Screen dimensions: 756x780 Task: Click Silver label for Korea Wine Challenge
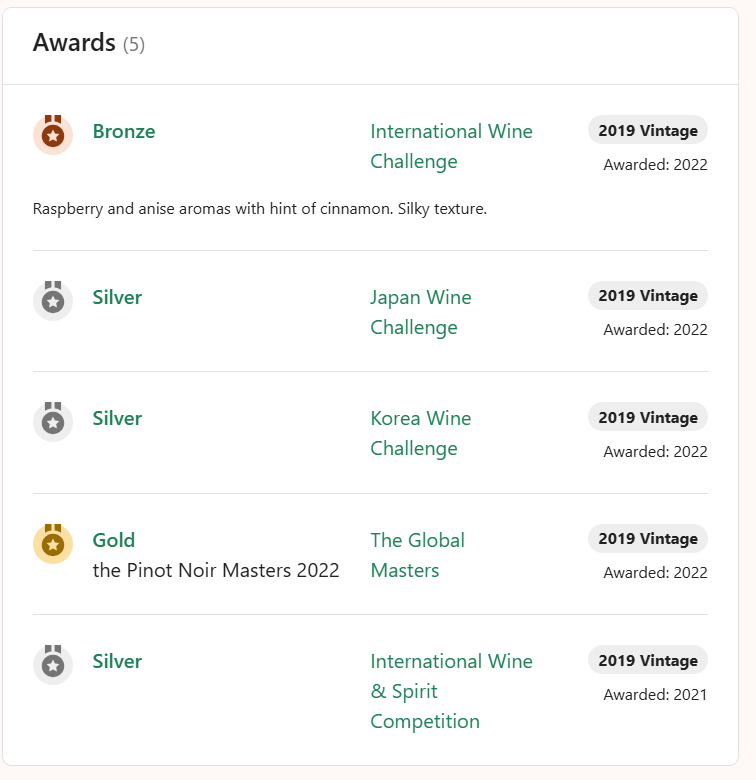tap(117, 418)
